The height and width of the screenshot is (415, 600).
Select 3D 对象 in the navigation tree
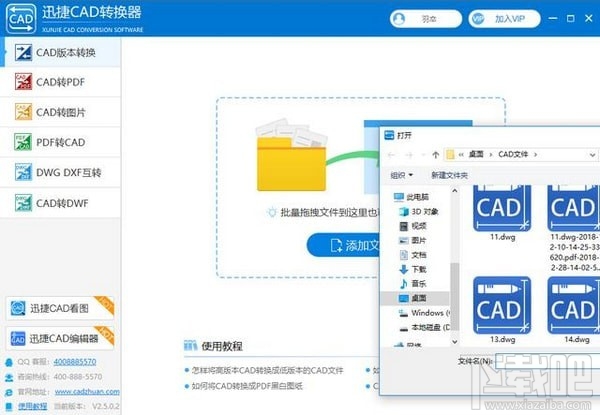[x=419, y=212]
